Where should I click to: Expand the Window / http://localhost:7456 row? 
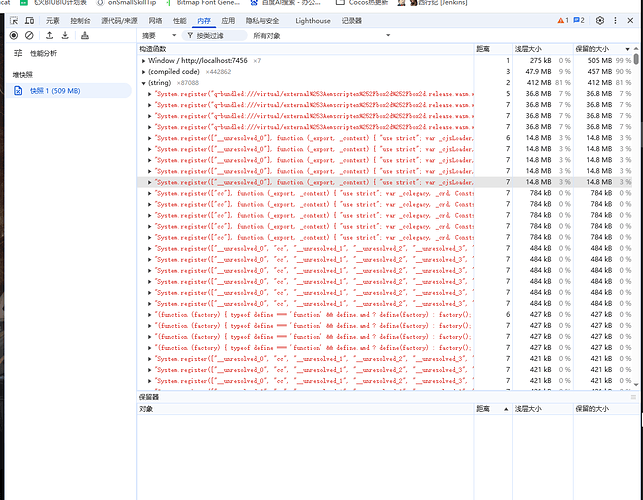[144, 61]
